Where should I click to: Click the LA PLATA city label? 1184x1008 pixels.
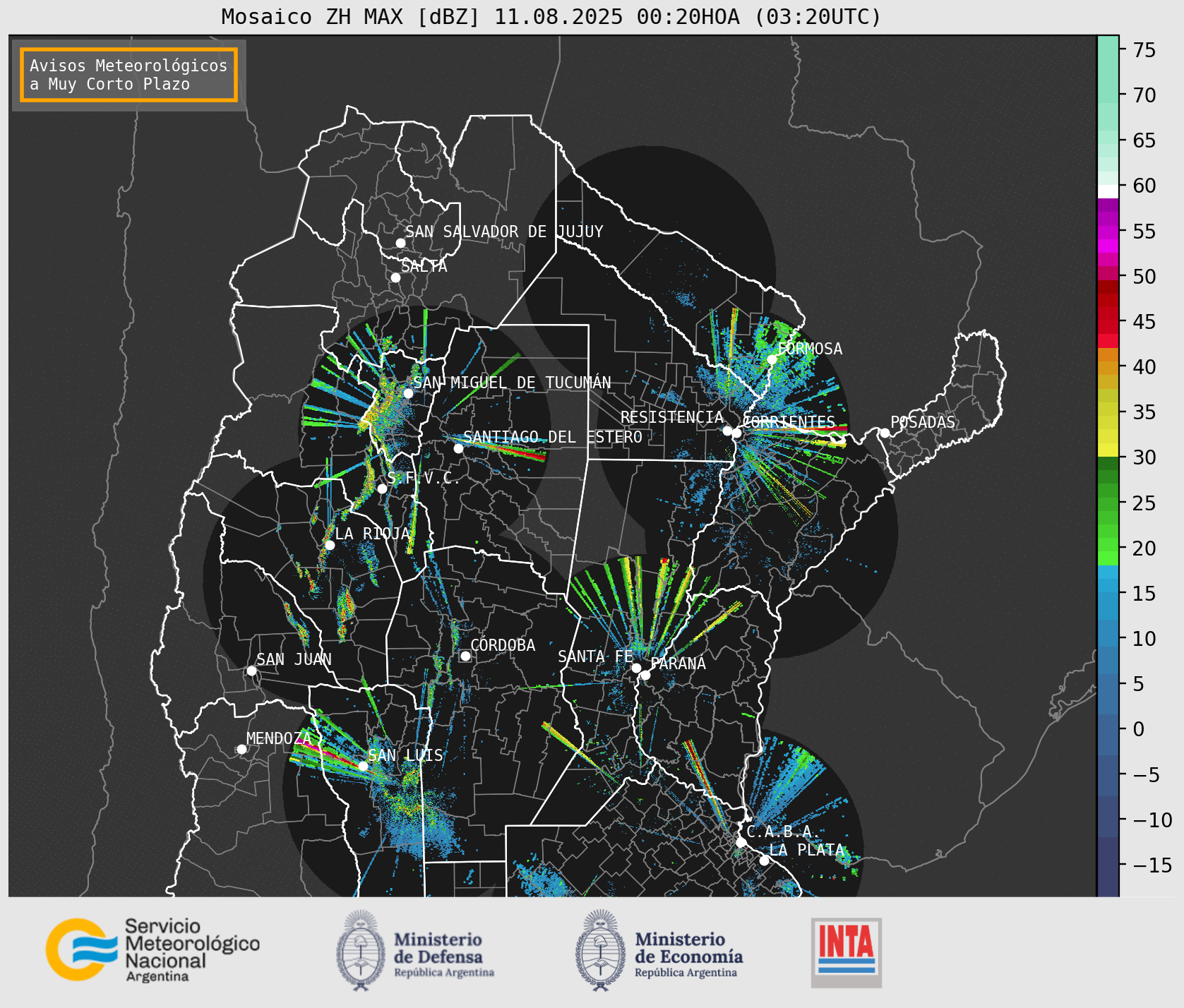point(807,850)
